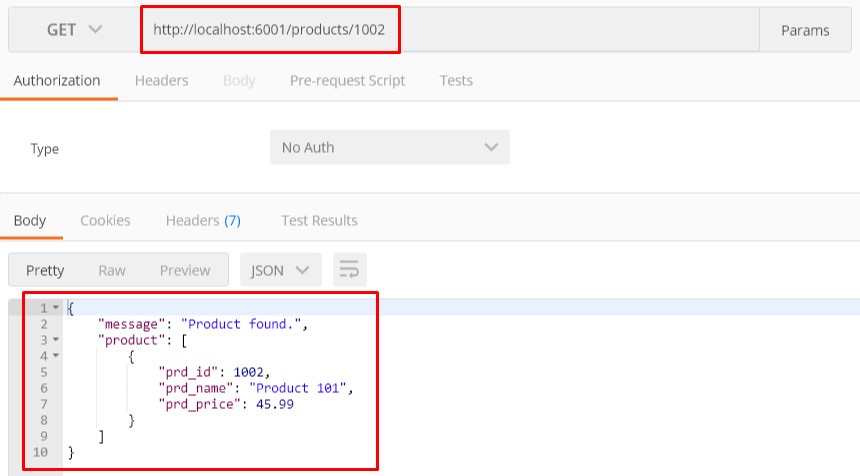
Task: Collapse the object fold arrow on line 4
Action: 56,356
